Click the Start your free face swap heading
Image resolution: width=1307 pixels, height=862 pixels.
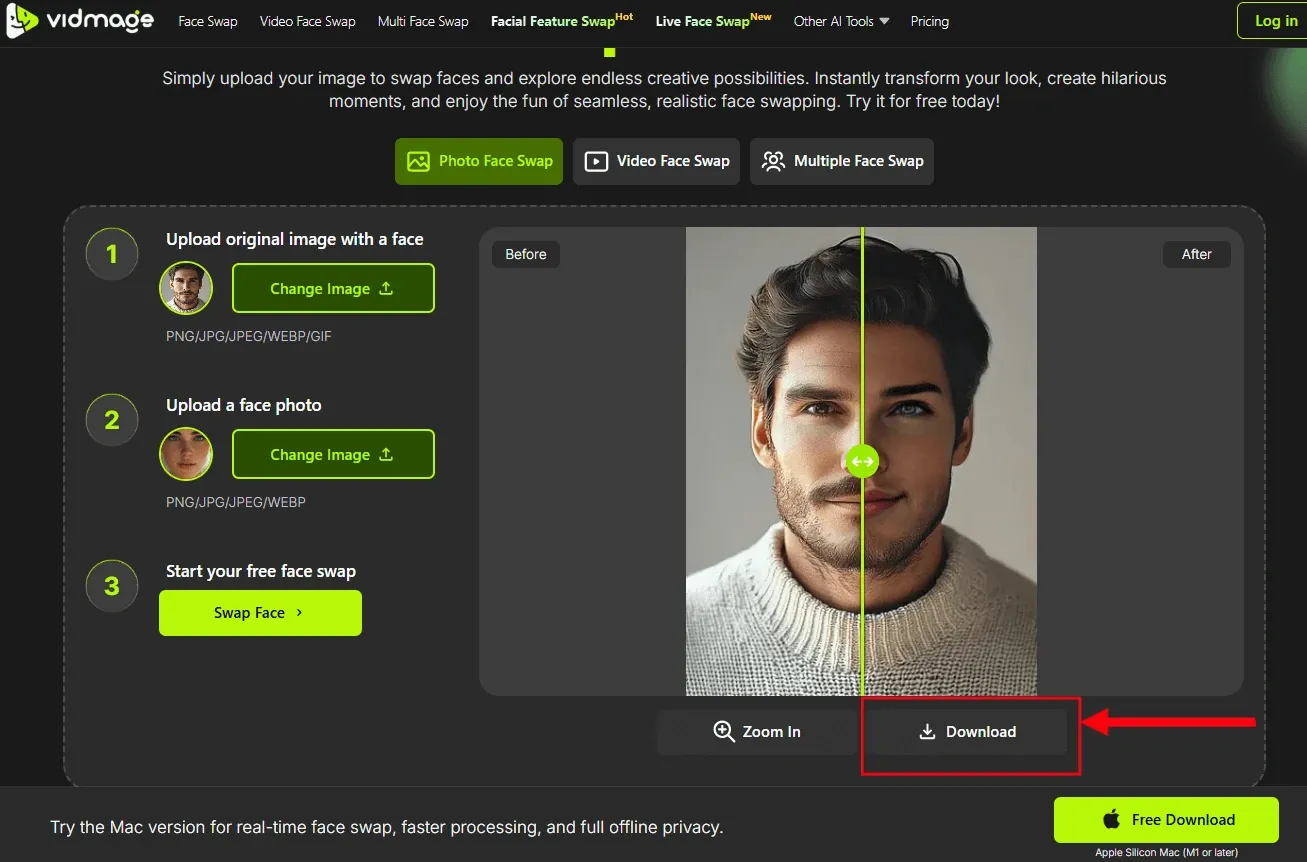[261, 571]
